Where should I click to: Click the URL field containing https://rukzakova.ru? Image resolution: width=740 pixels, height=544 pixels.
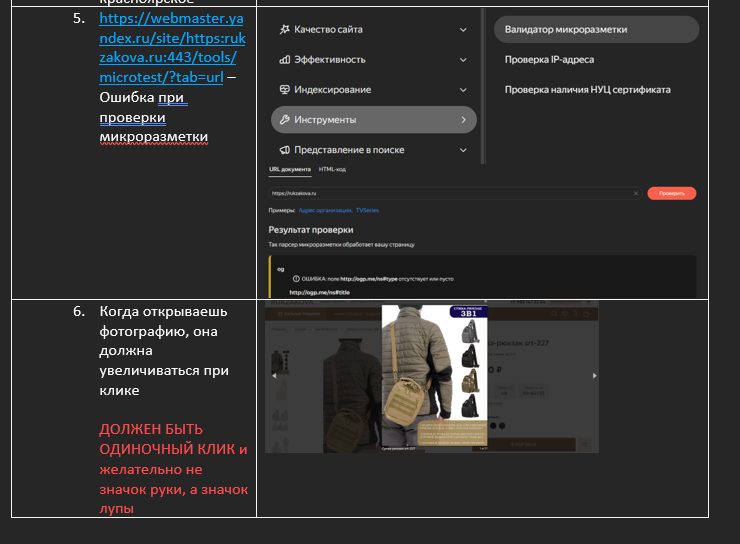coord(455,193)
